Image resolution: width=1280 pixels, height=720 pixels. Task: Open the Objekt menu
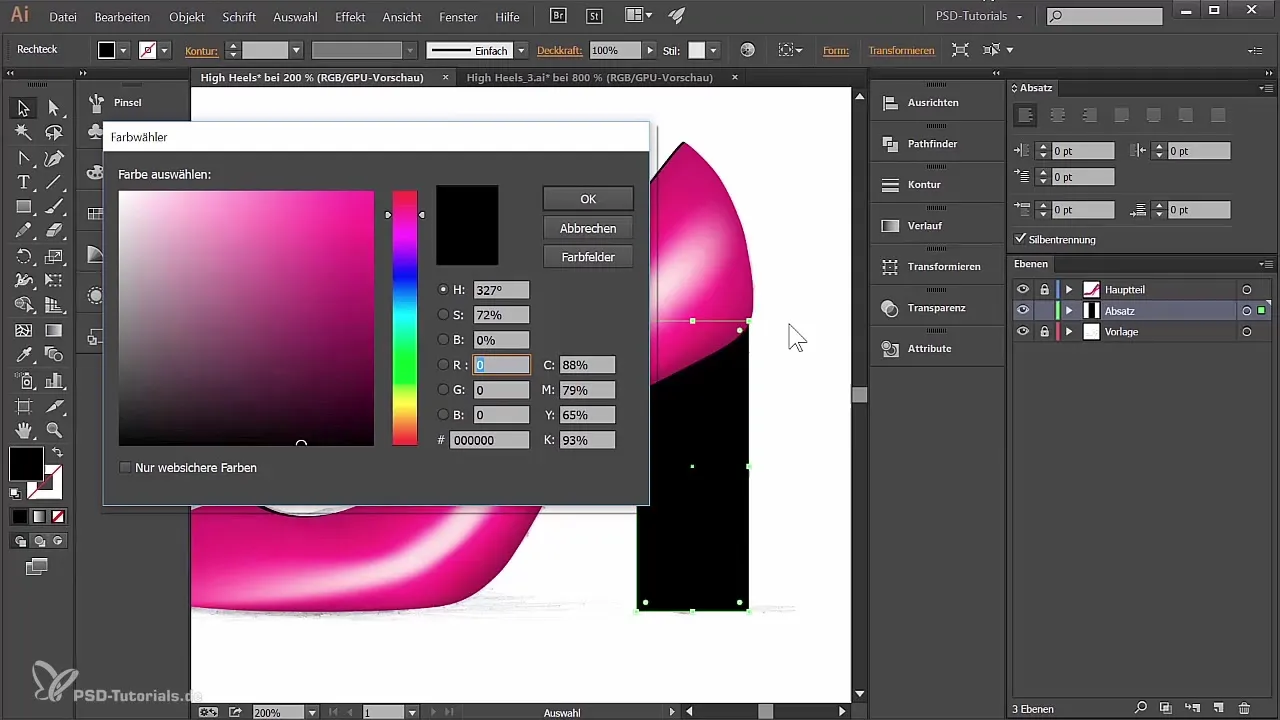click(x=187, y=17)
